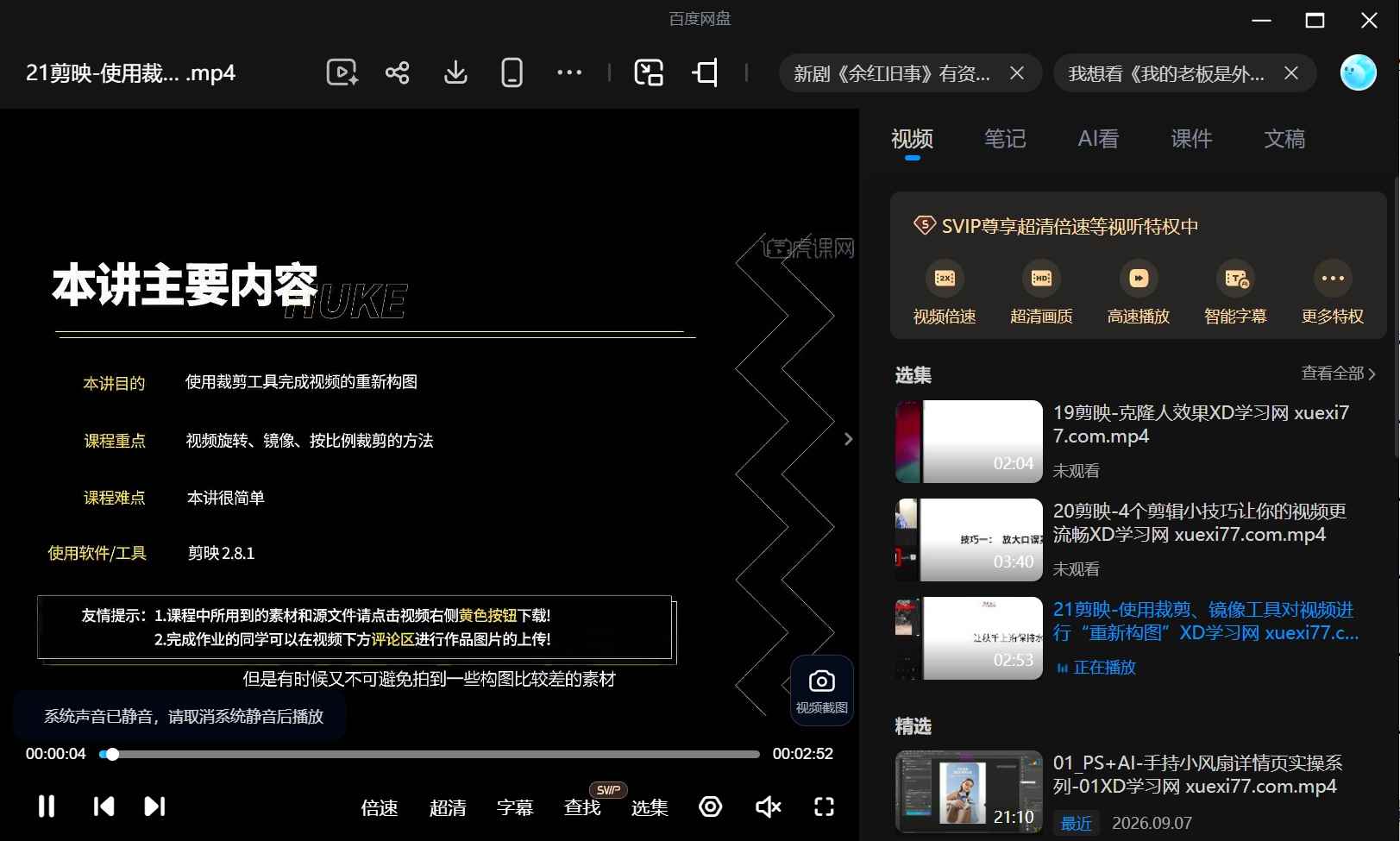This screenshot has height=841, width=1400.
Task: Open the more options ellipsis menu
Action: coord(569,72)
